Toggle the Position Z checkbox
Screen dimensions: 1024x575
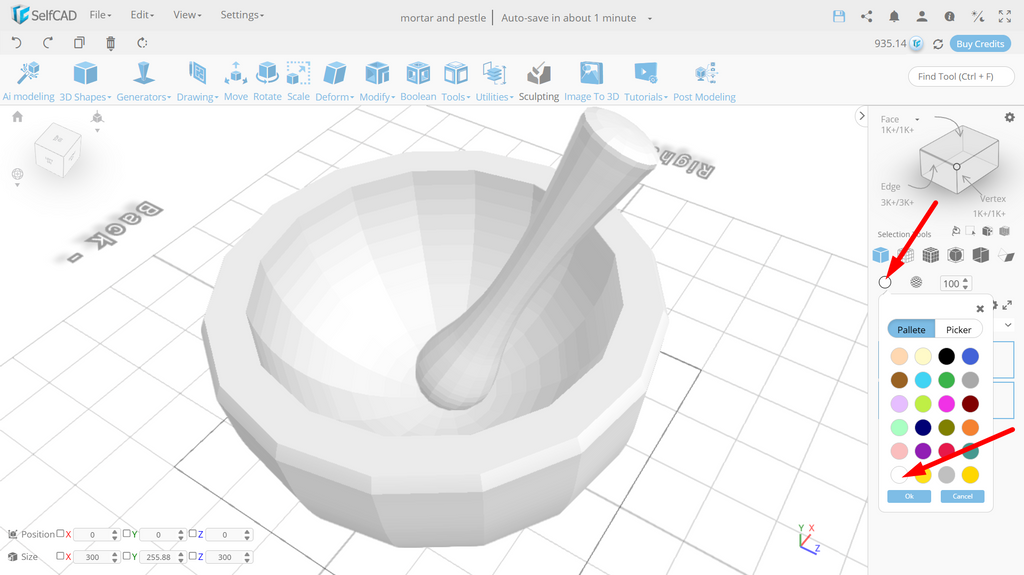click(193, 533)
